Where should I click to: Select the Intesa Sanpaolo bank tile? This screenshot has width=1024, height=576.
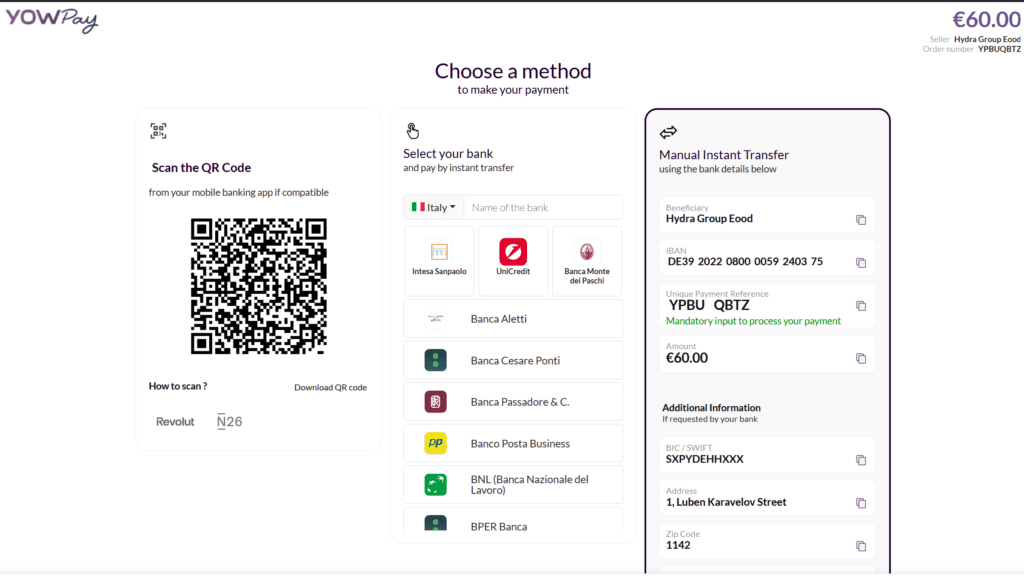tap(439, 260)
